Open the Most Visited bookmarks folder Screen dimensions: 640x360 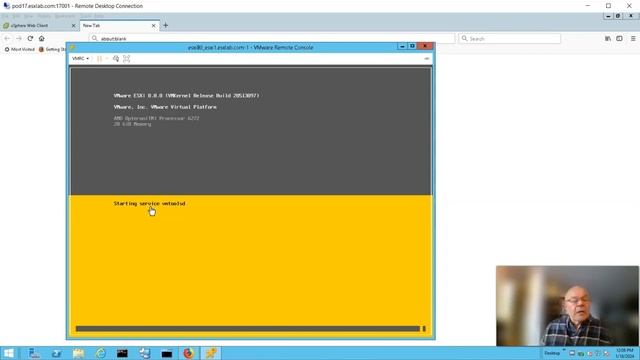(x=20, y=49)
